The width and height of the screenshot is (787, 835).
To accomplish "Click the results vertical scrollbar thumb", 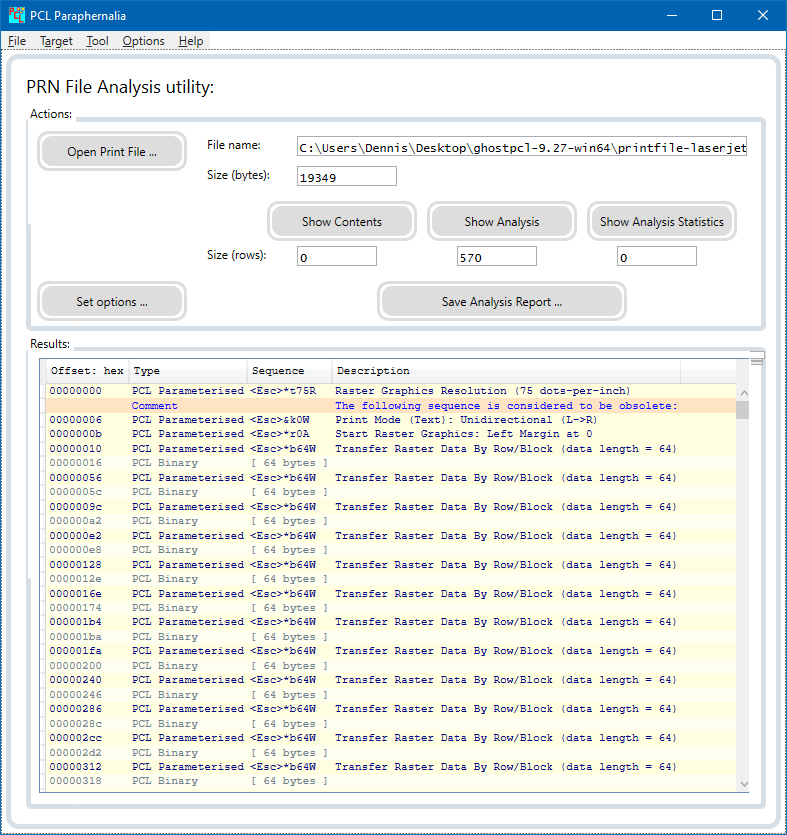I will pos(744,410).
